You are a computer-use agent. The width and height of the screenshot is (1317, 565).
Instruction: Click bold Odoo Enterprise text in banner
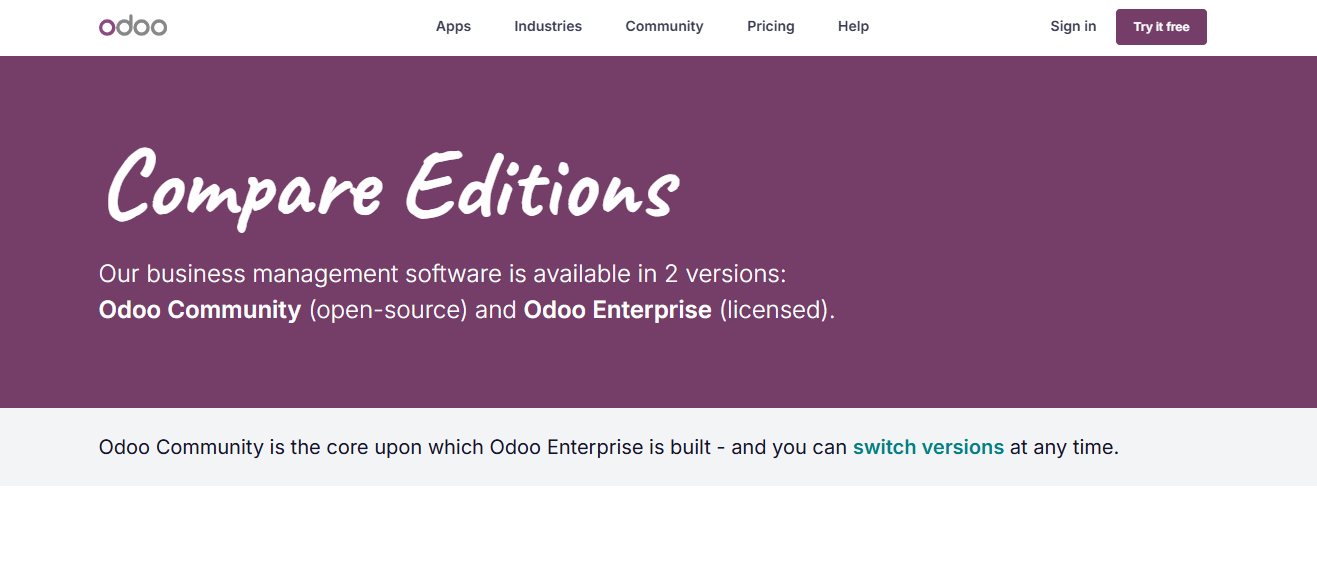pyautogui.click(x=617, y=310)
